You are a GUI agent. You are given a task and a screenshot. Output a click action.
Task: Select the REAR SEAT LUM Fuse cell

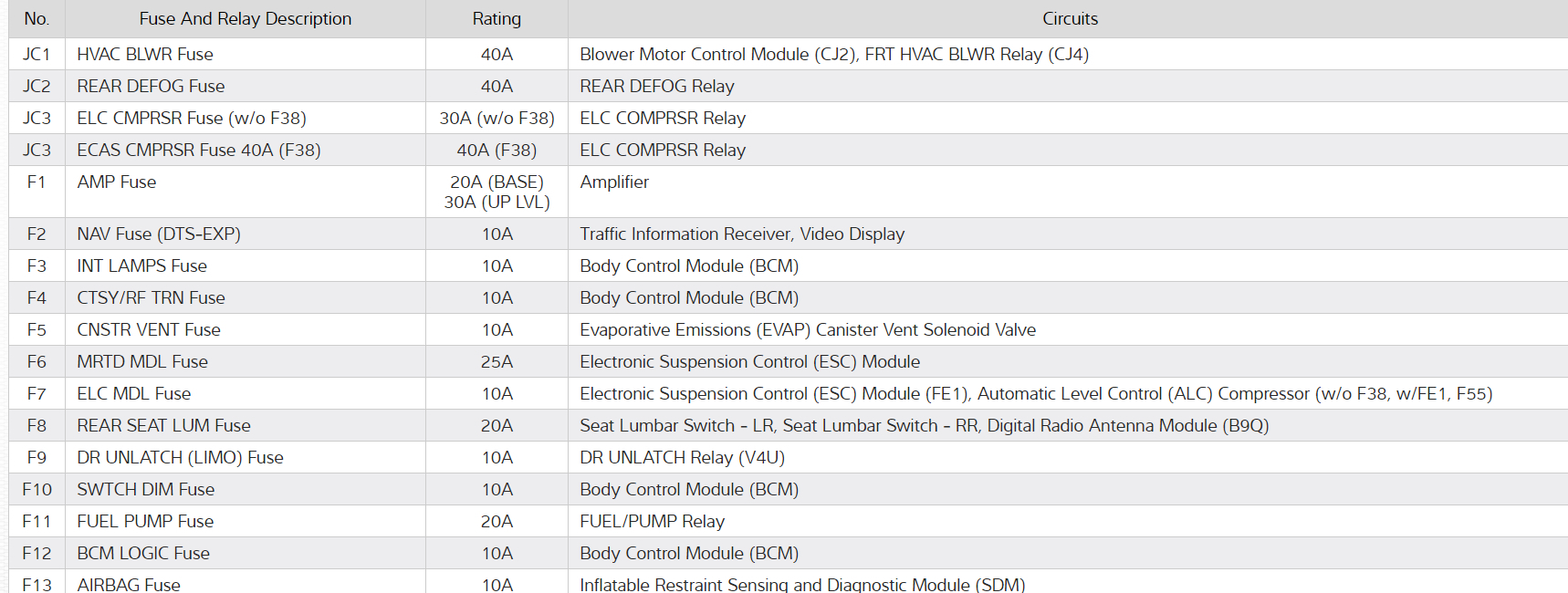tap(163, 425)
